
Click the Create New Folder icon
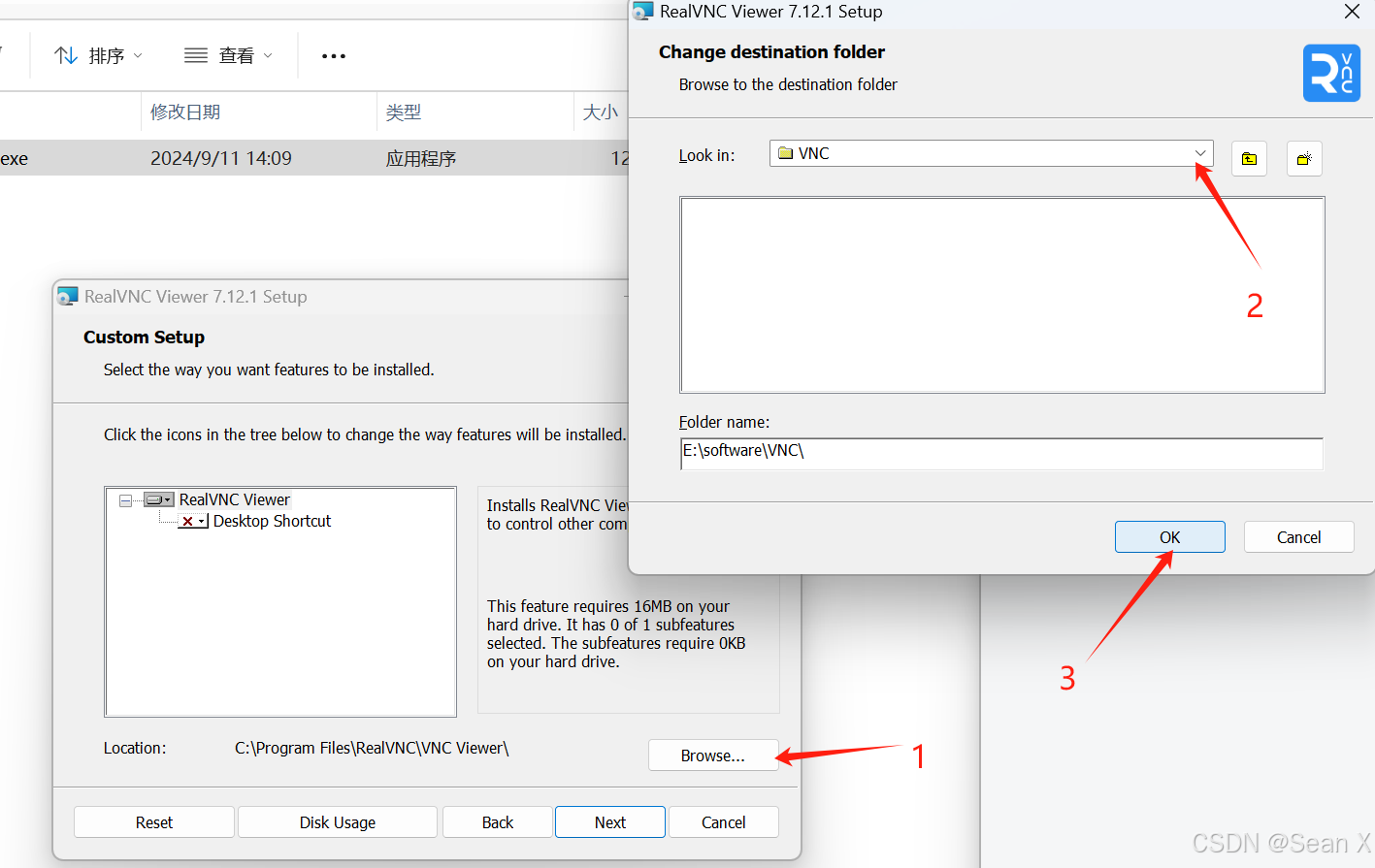[1304, 159]
